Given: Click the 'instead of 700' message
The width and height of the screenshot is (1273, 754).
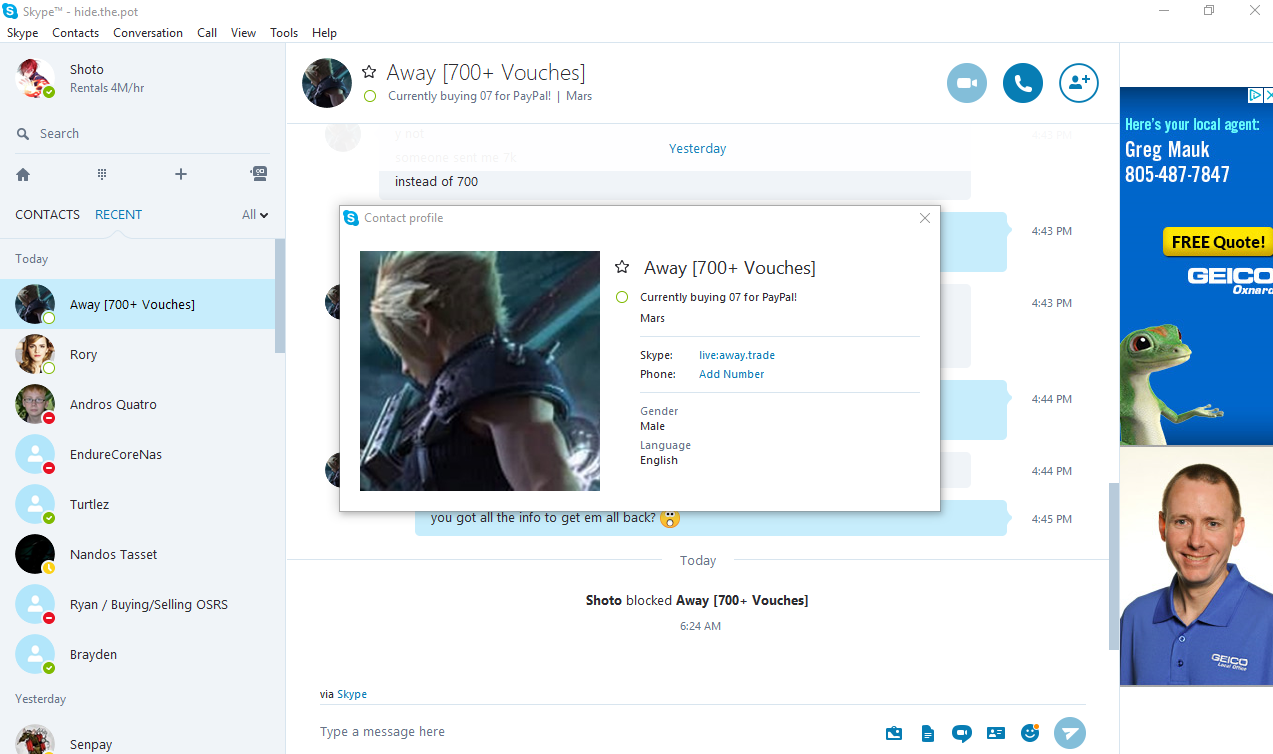Looking at the screenshot, I should tap(436, 181).
